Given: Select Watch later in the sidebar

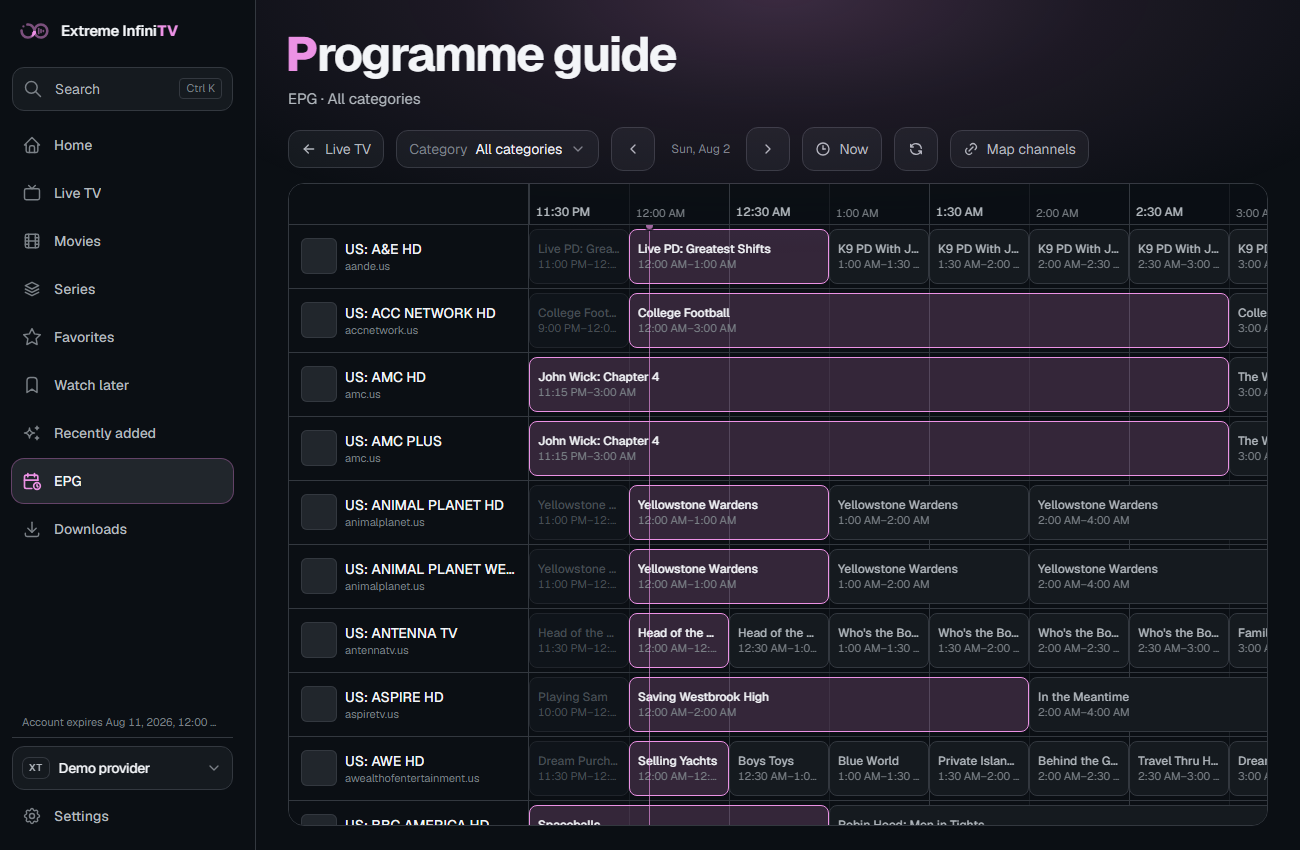Looking at the screenshot, I should 122,385.
